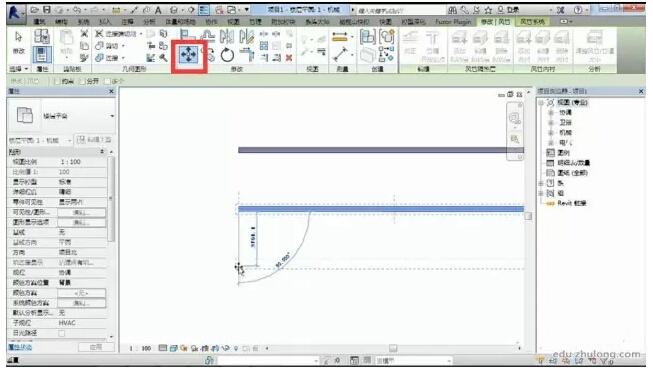Click the Revit application logo button

coord(15,12)
